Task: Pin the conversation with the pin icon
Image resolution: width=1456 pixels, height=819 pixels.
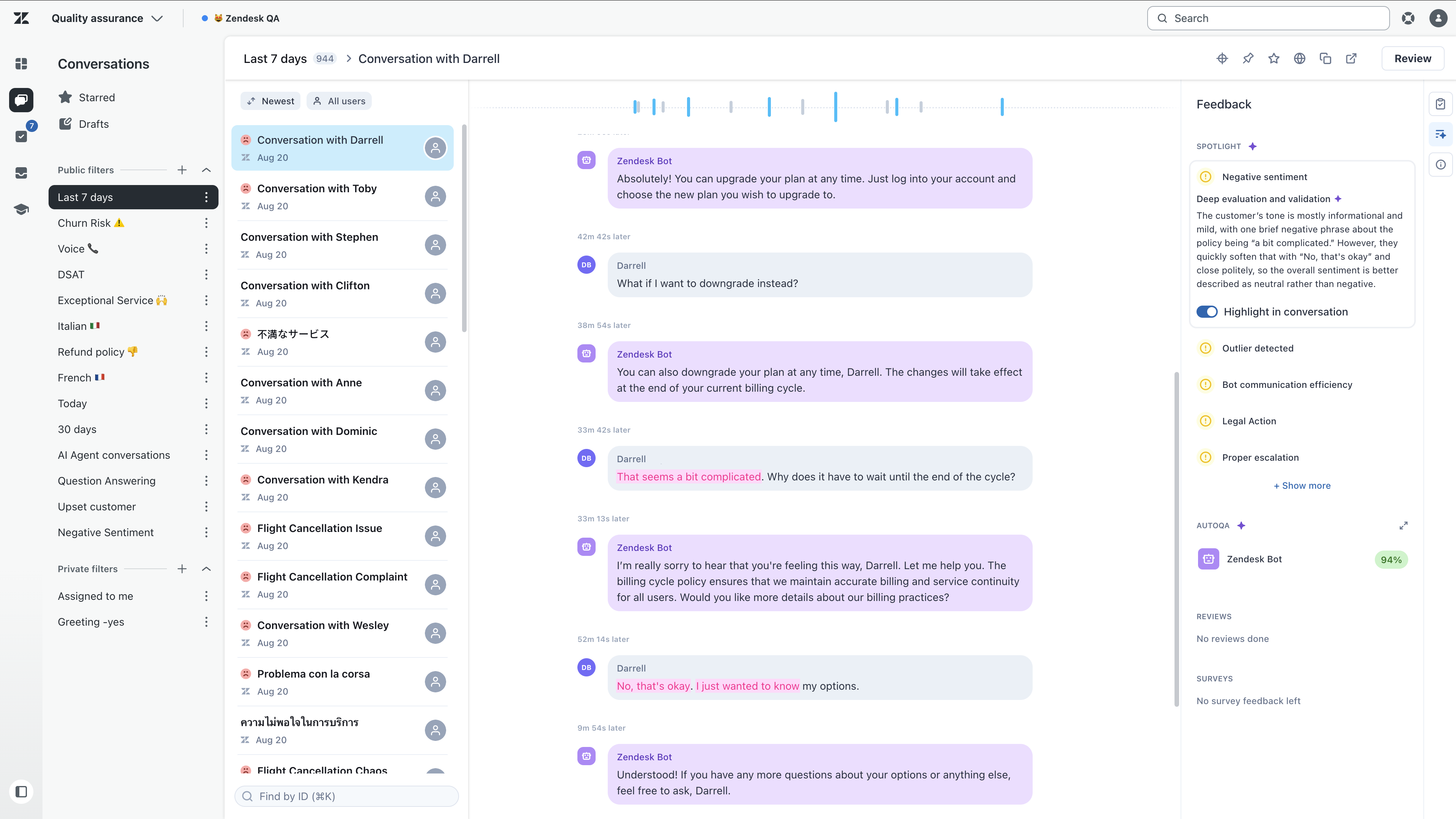Action: click(x=1248, y=59)
